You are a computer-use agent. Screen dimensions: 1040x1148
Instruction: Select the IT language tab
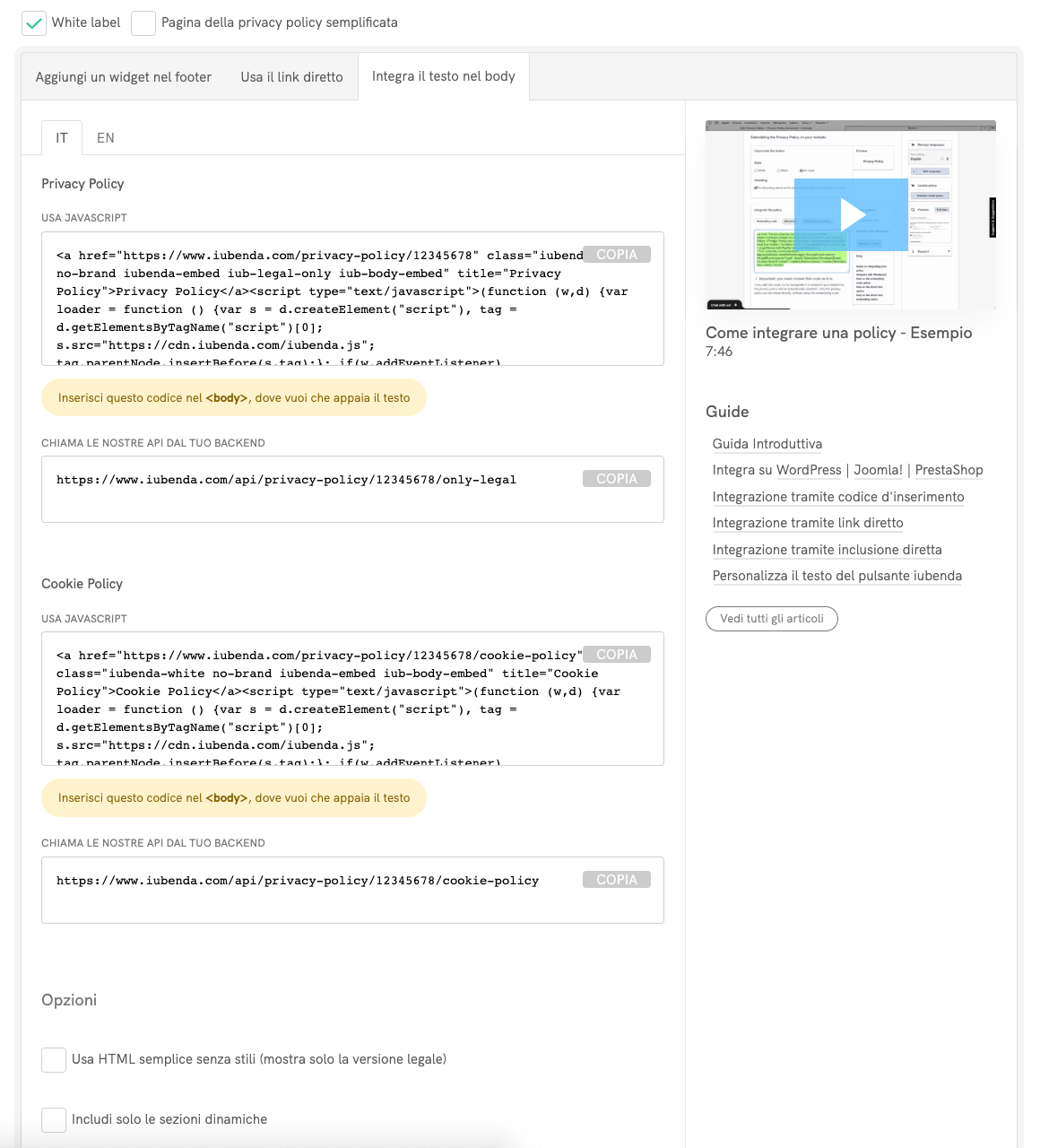62,138
